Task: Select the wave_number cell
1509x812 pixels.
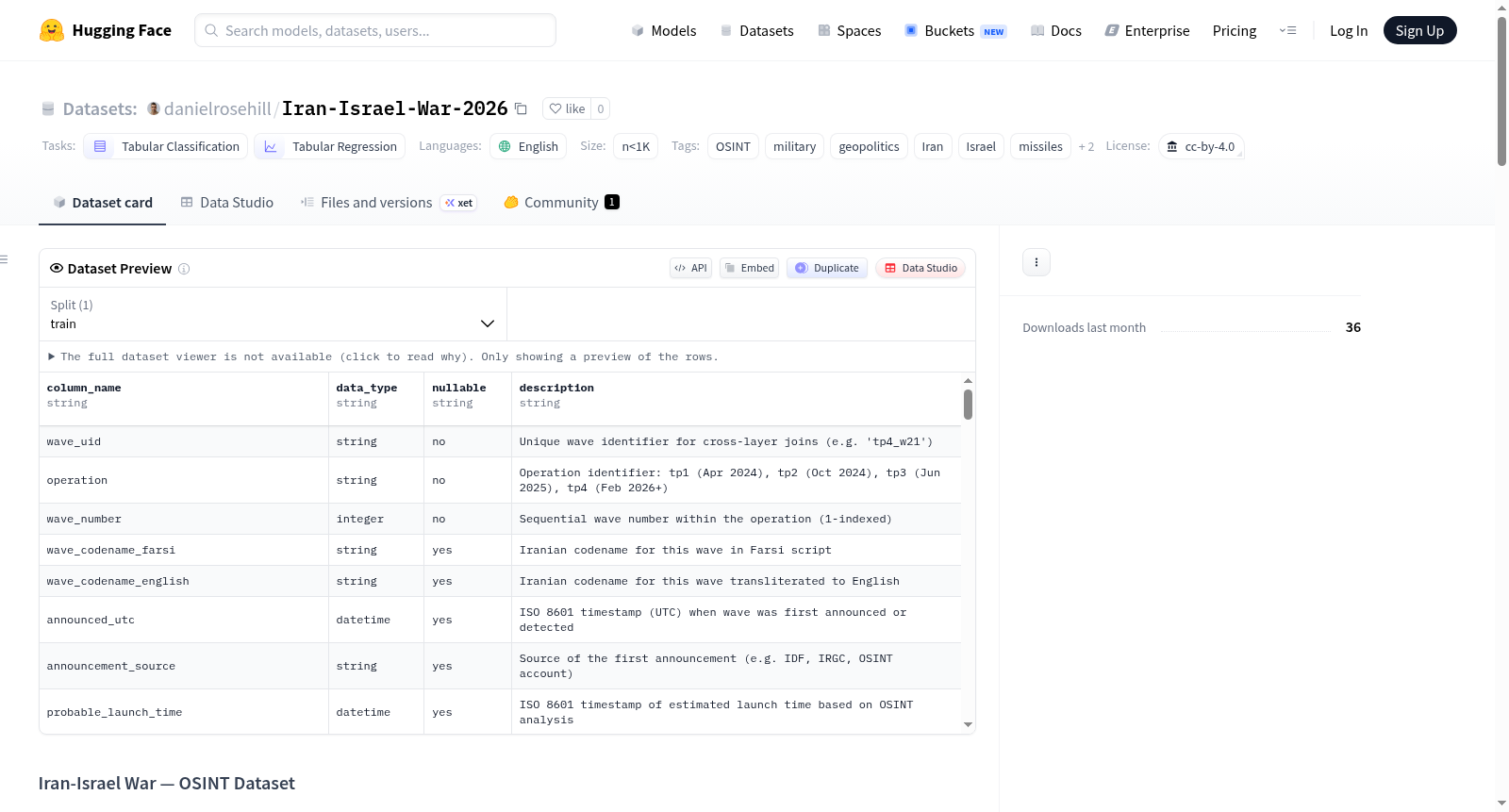Action: [184, 519]
